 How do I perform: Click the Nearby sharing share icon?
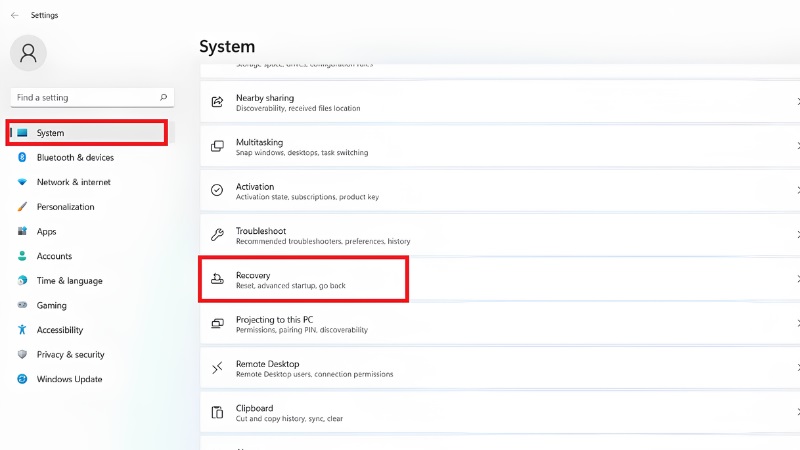[217, 102]
